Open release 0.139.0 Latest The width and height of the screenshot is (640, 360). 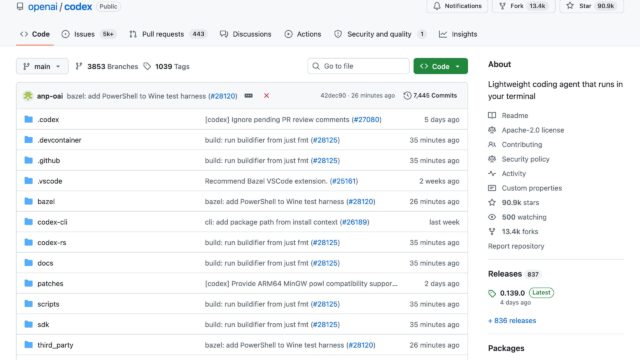coord(527,293)
